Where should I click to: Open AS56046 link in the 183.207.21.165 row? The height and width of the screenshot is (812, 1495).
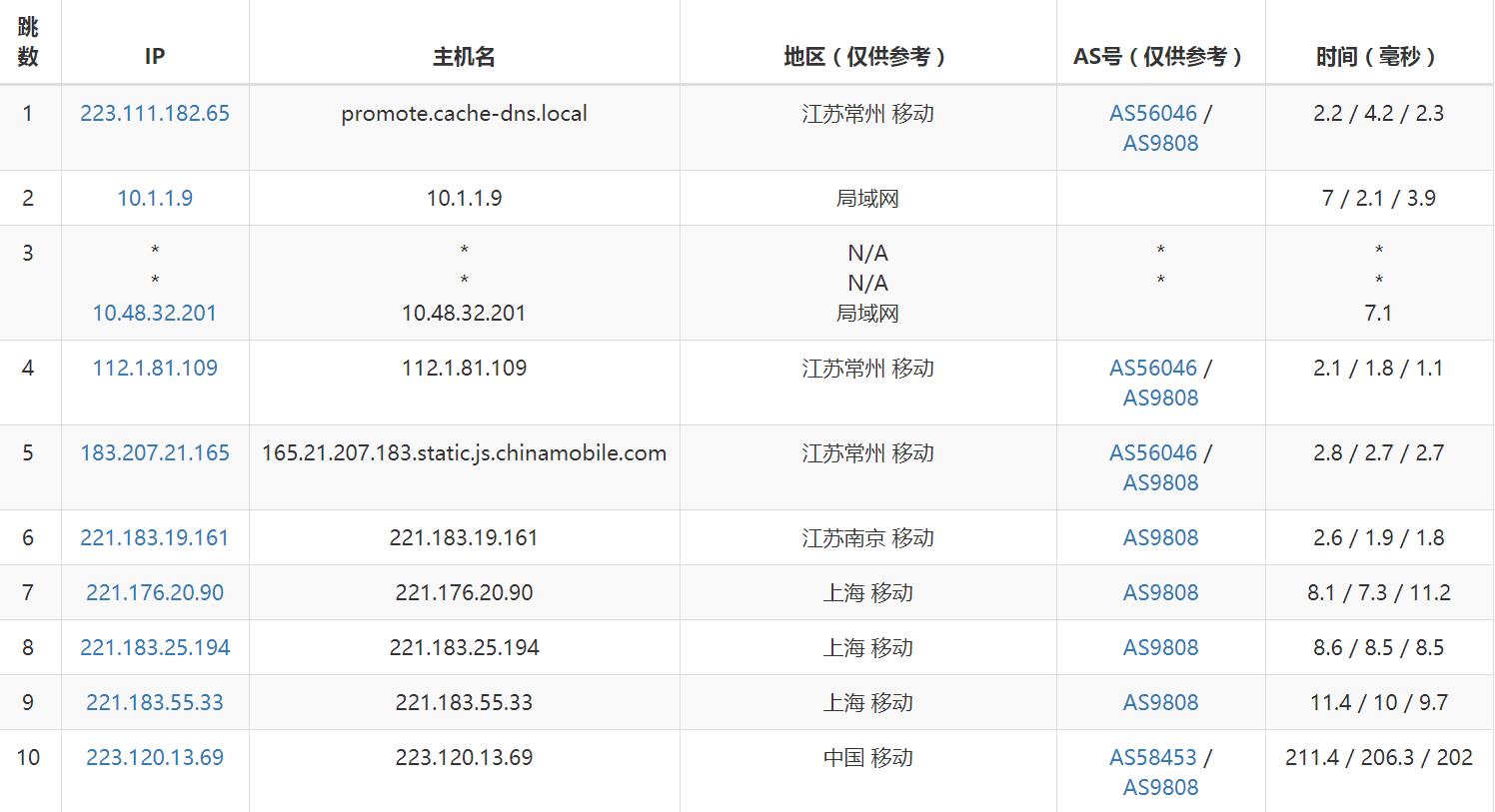pyautogui.click(x=1153, y=452)
